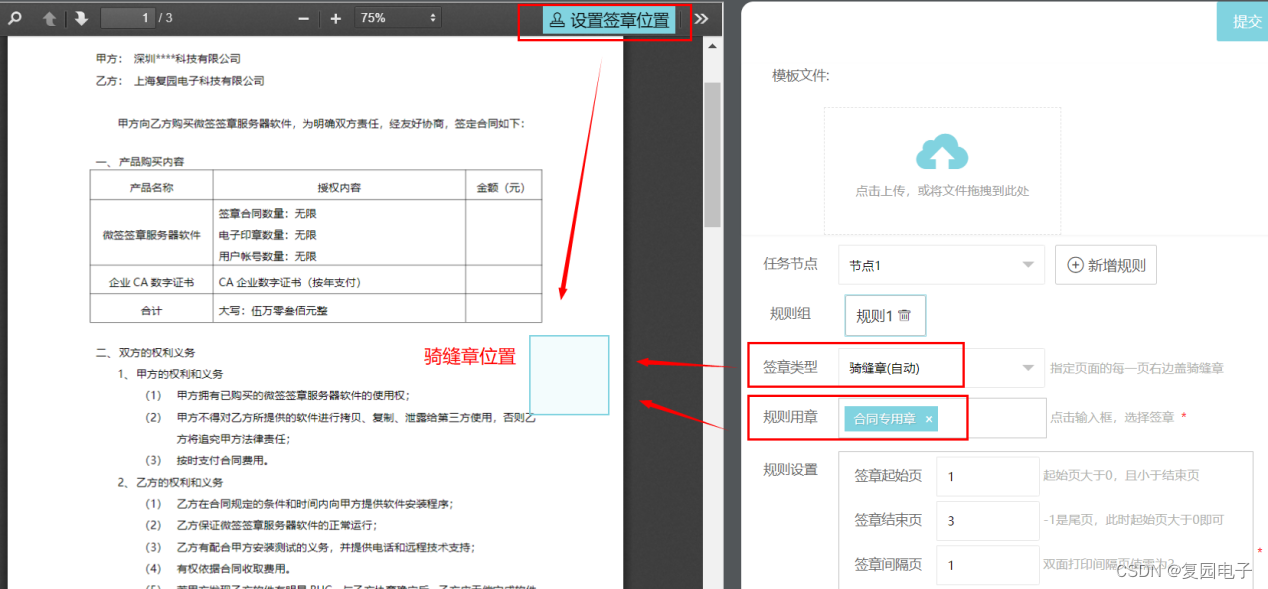This screenshot has width=1268, height=589.
Task: Click the 合同专用章 tag label
Action: coord(885,419)
